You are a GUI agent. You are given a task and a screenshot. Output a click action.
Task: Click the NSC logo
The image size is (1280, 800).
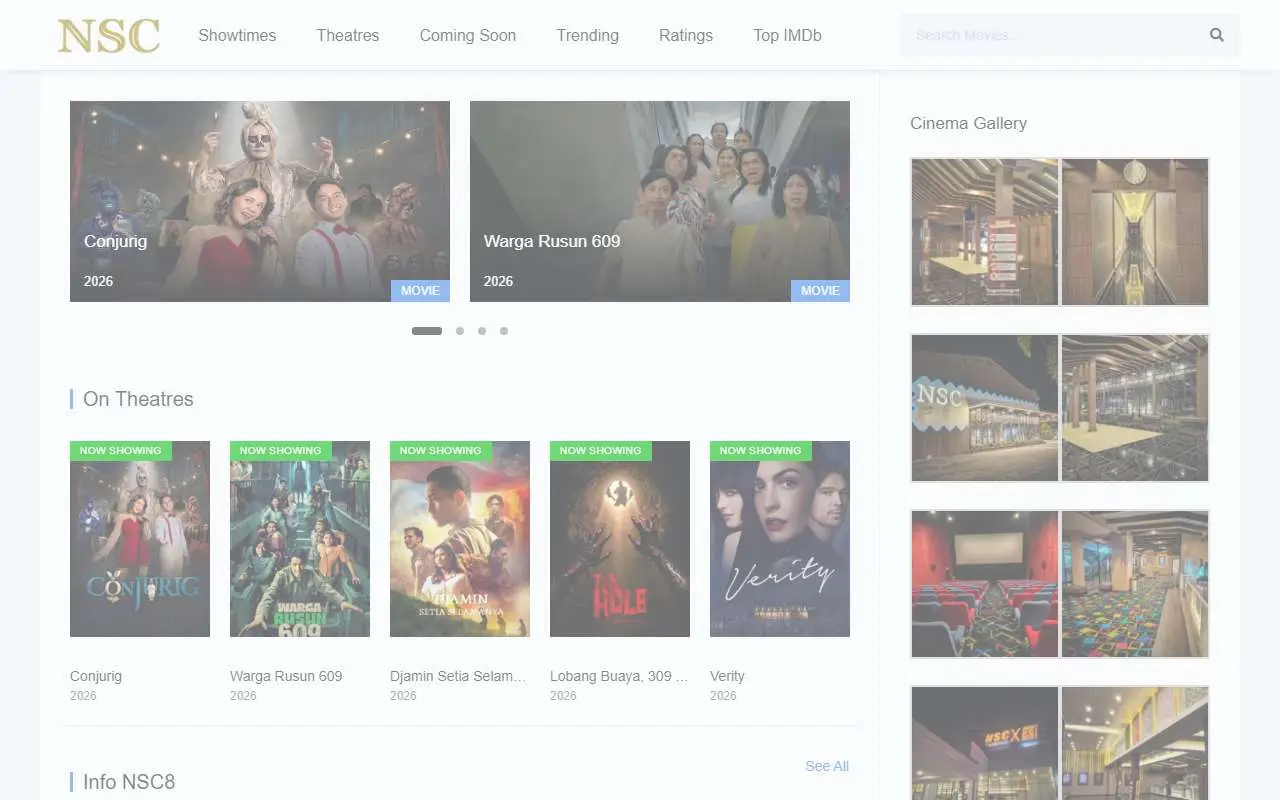(x=109, y=36)
